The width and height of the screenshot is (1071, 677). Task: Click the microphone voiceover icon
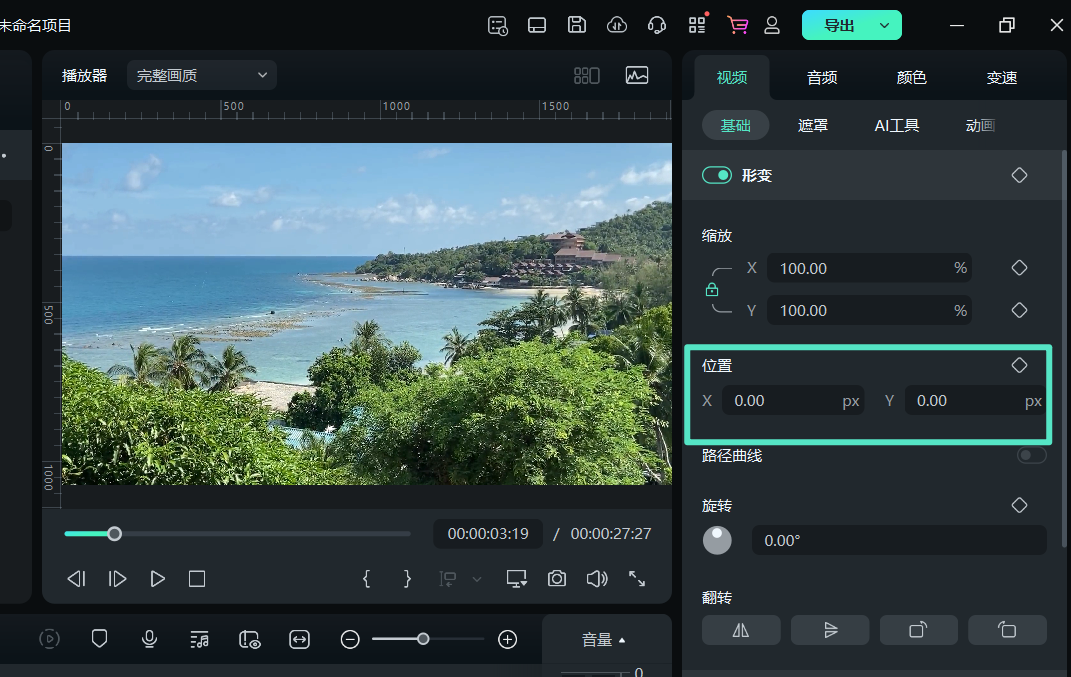pos(149,639)
